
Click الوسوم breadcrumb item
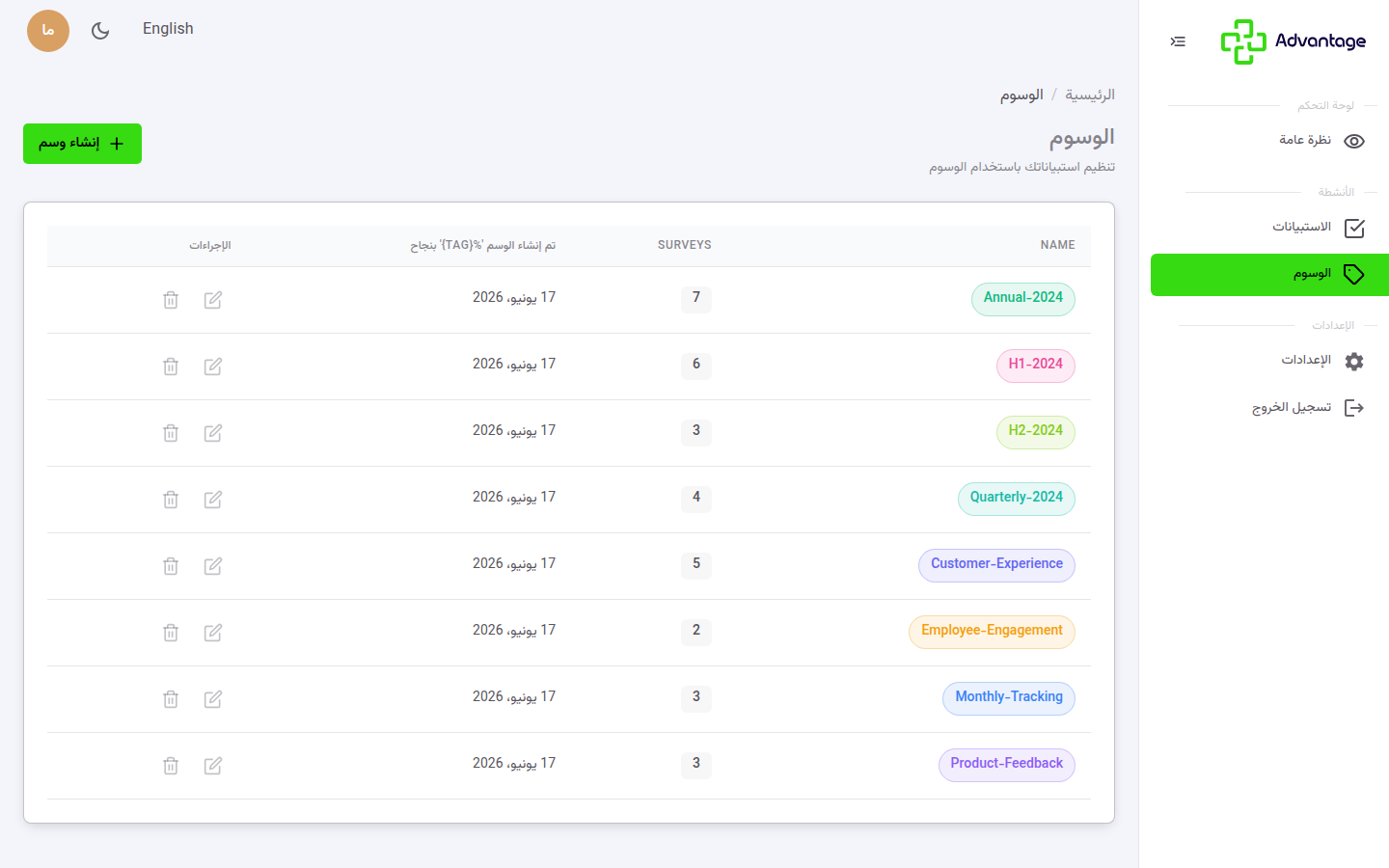[1021, 95]
